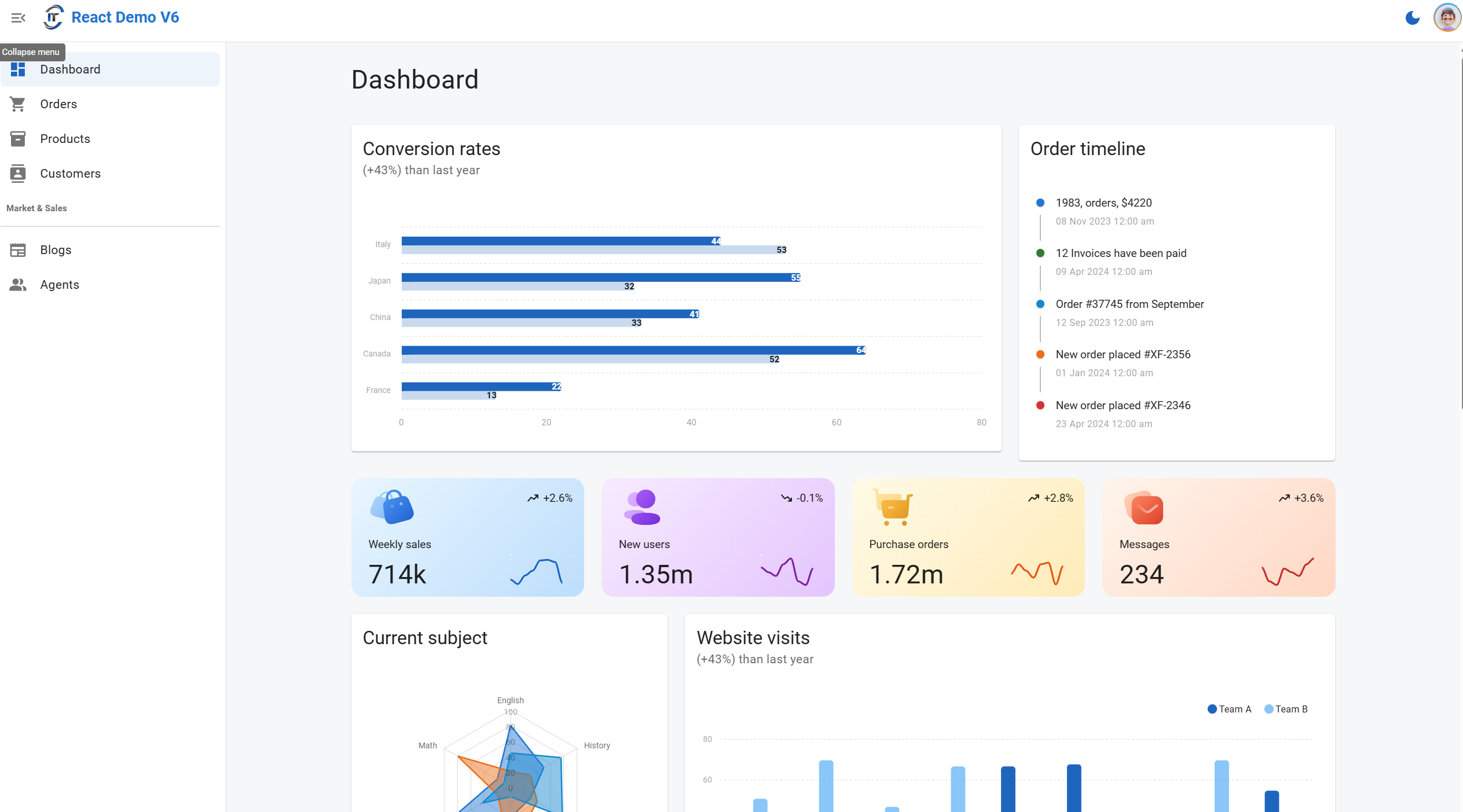Click the Products archive box icon
Viewport: 1463px width, 812px height.
click(18, 139)
